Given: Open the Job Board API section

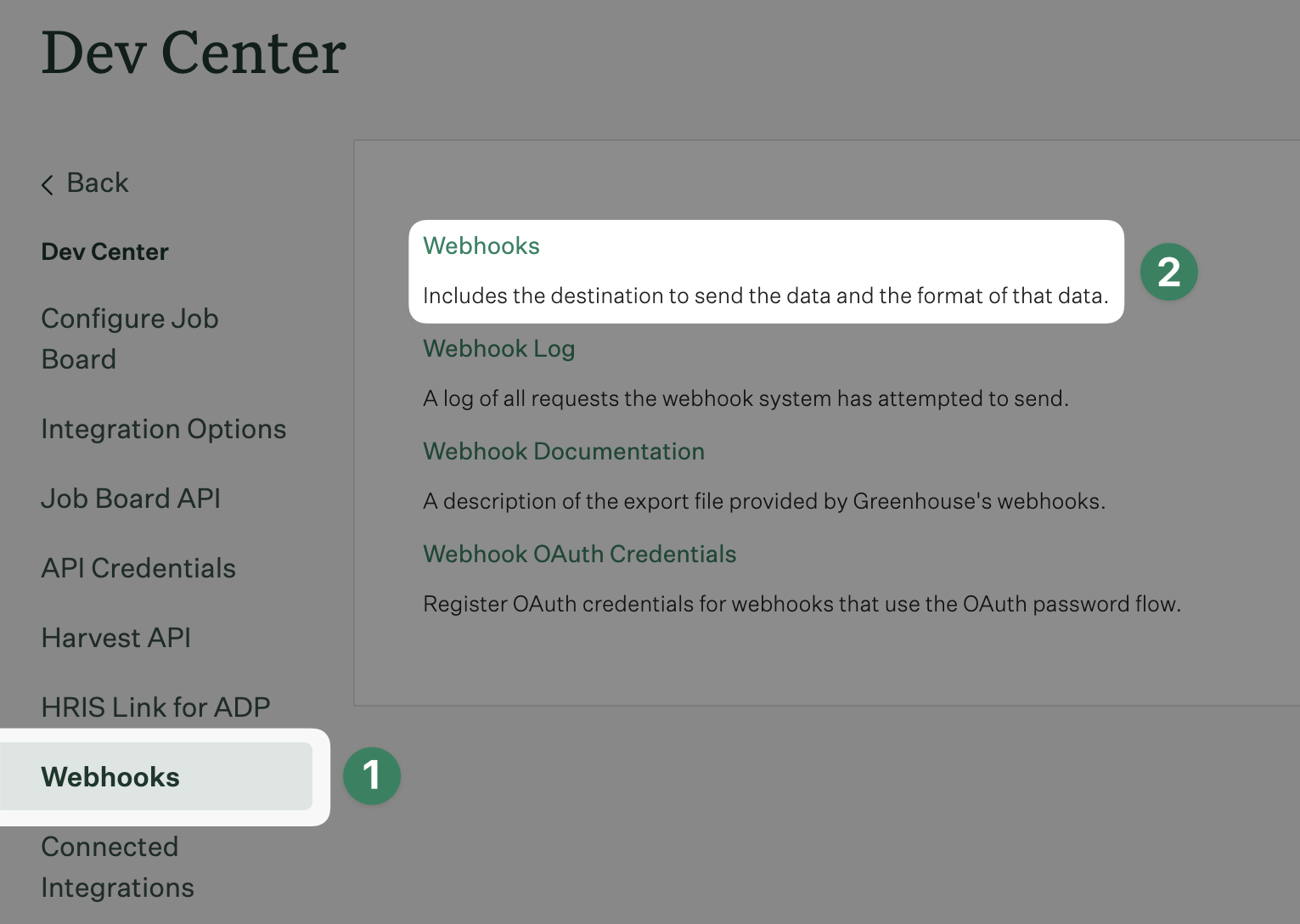Looking at the screenshot, I should coord(131,499).
